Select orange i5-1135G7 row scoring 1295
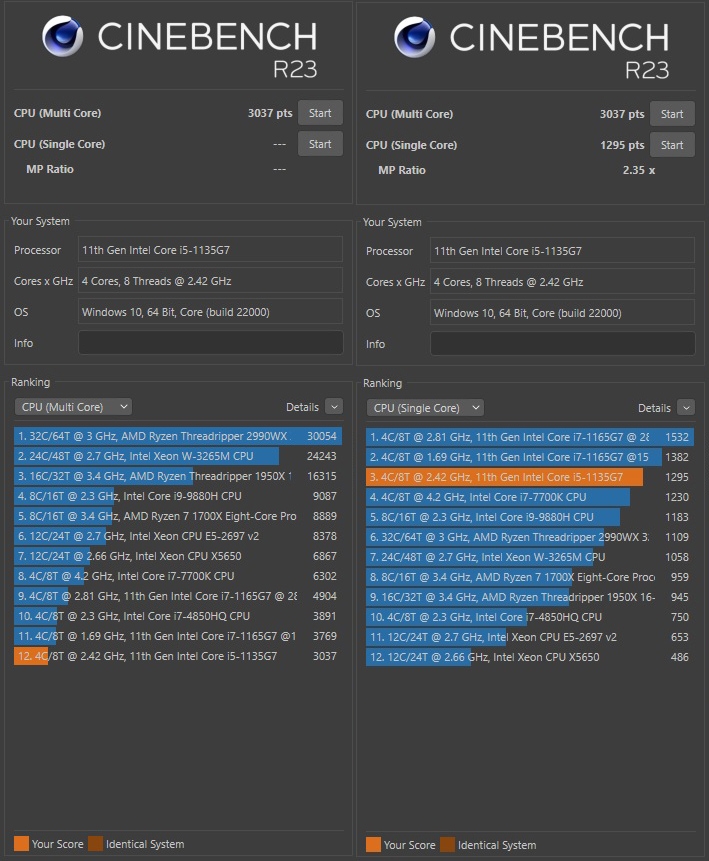 (530, 477)
